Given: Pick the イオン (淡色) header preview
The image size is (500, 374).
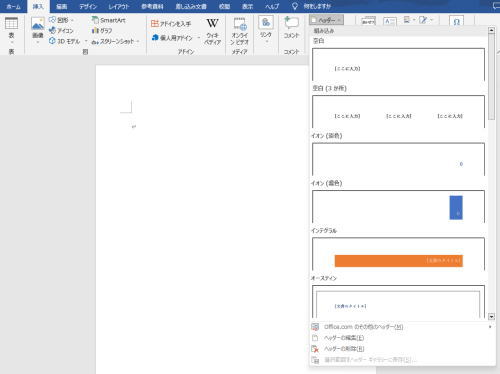Looking at the screenshot, I should [x=398, y=159].
